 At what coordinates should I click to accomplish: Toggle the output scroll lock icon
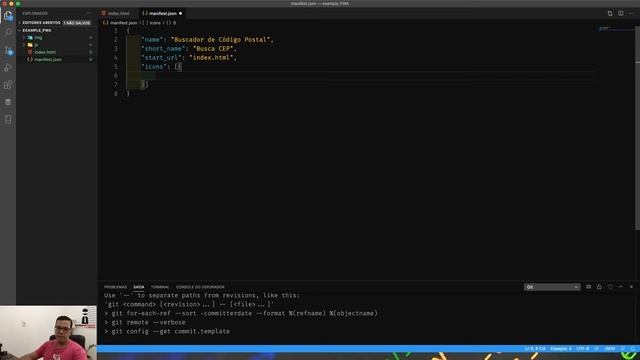point(599,287)
